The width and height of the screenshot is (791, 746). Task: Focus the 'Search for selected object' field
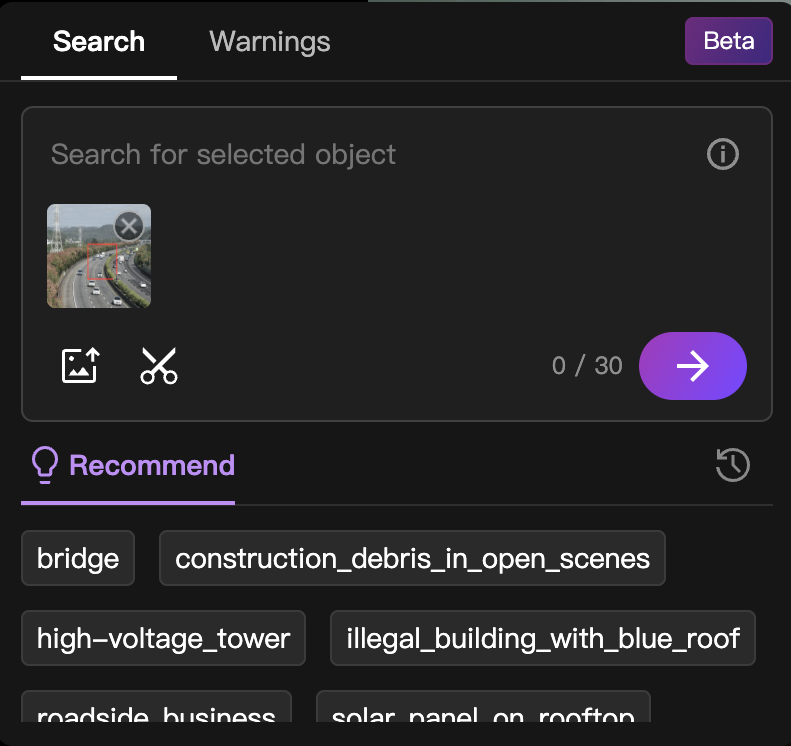click(x=360, y=155)
